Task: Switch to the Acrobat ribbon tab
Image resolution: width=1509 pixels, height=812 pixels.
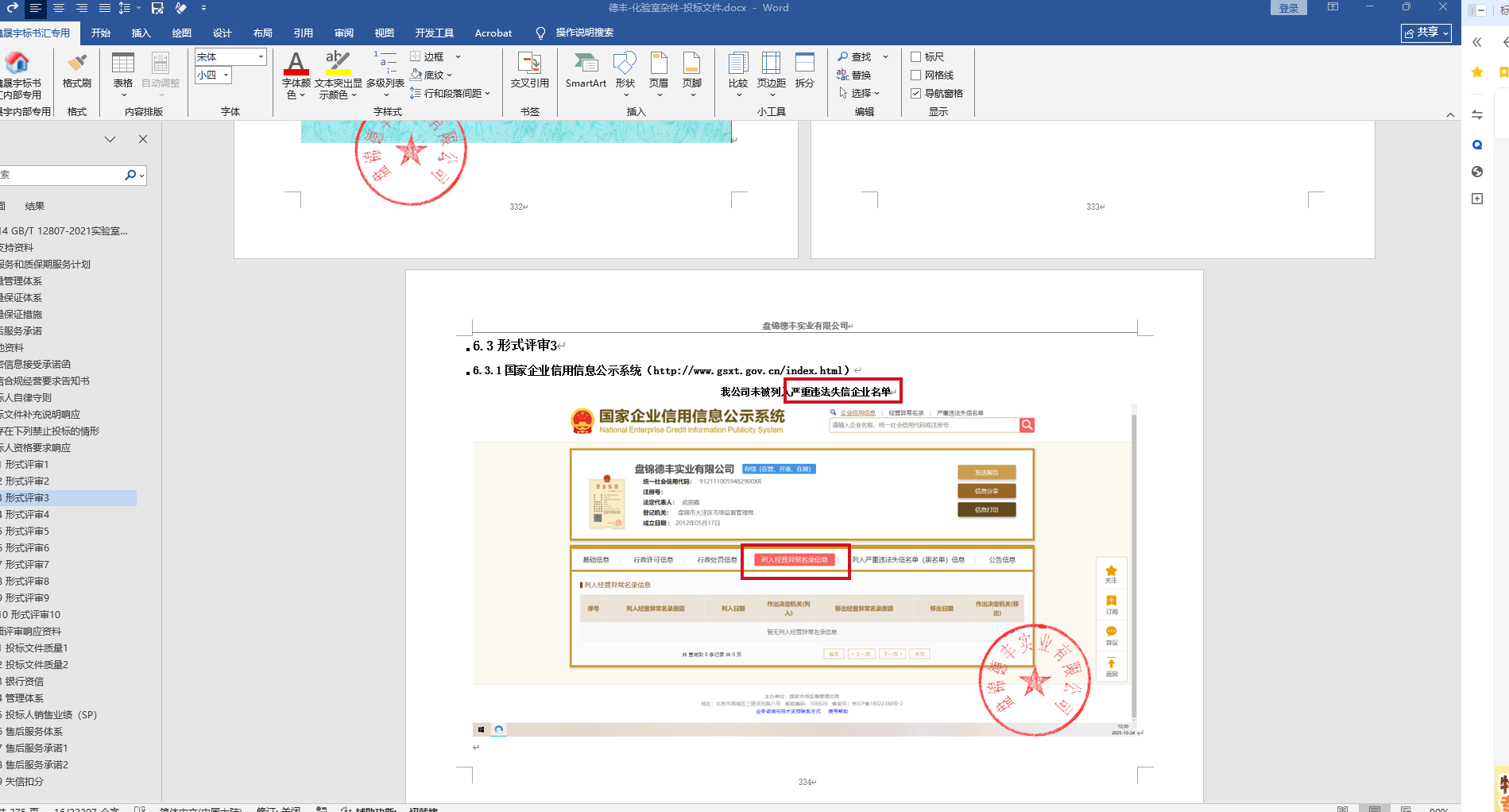Action: (493, 33)
